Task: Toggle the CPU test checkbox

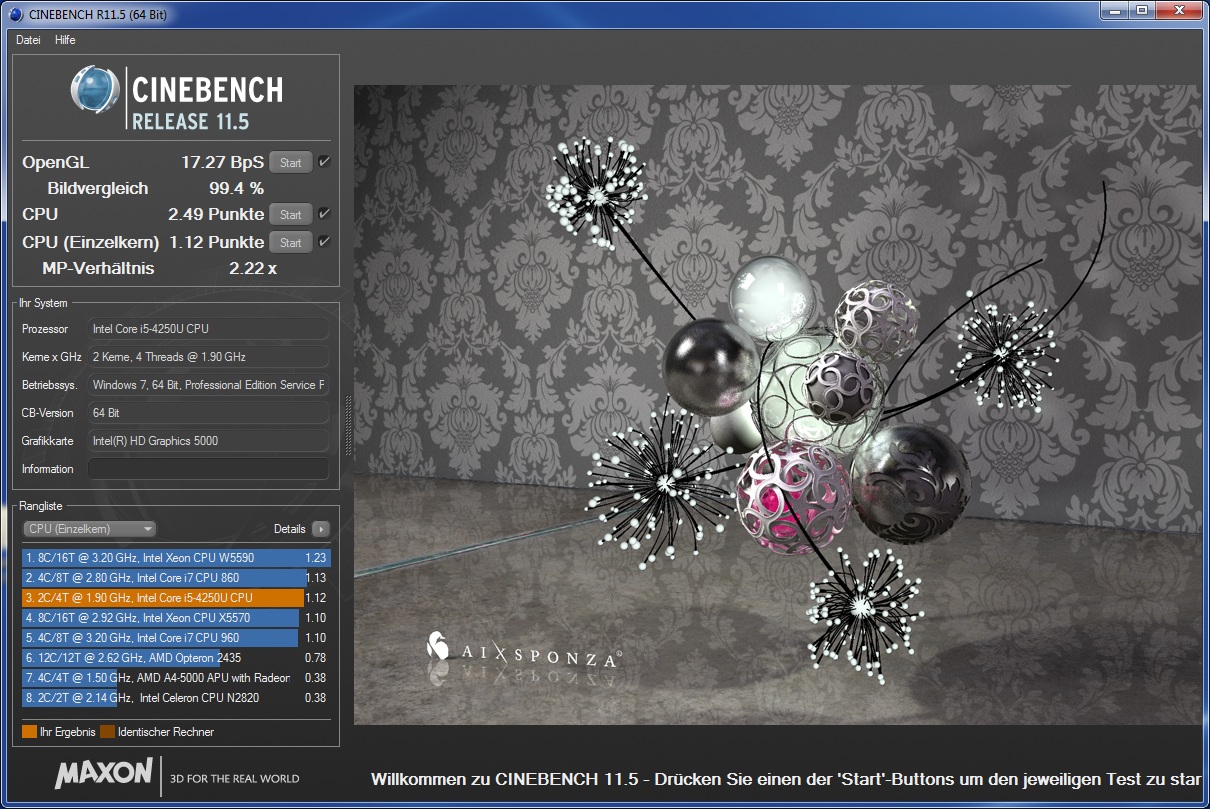Action: (324, 214)
